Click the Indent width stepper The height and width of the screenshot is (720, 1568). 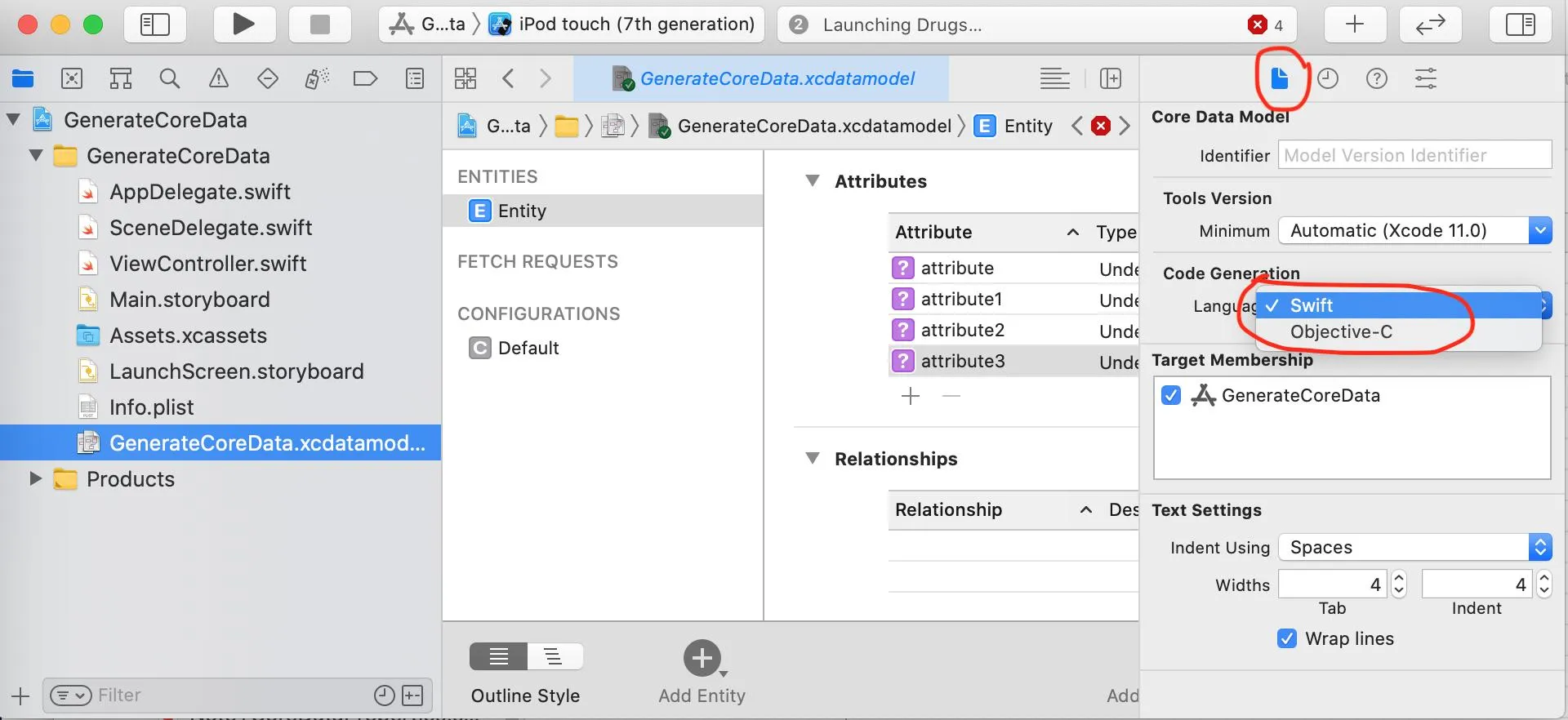point(1543,584)
